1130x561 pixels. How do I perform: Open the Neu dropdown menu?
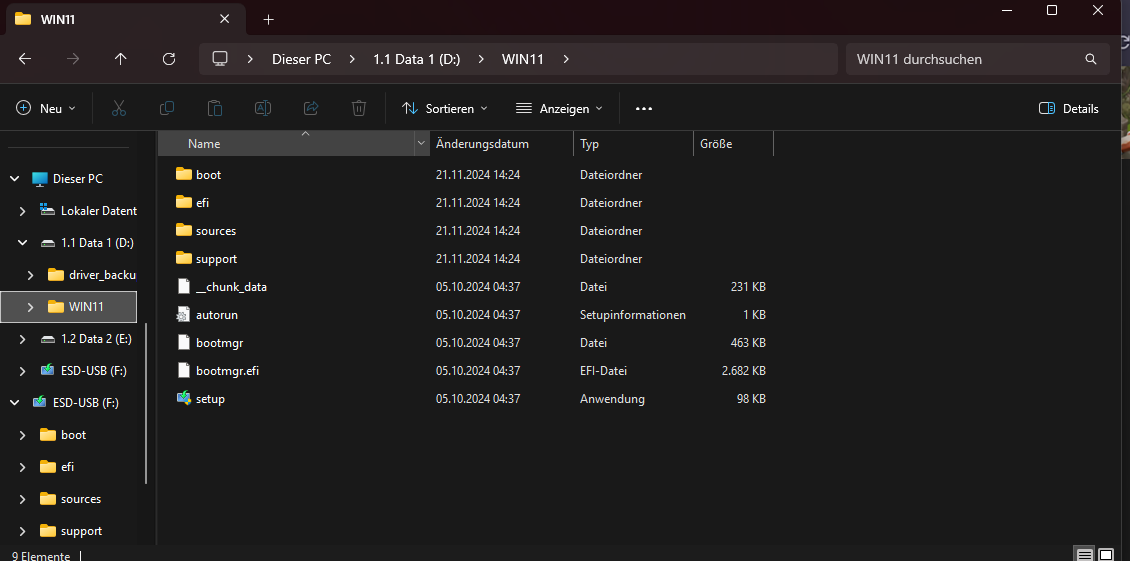(x=46, y=108)
